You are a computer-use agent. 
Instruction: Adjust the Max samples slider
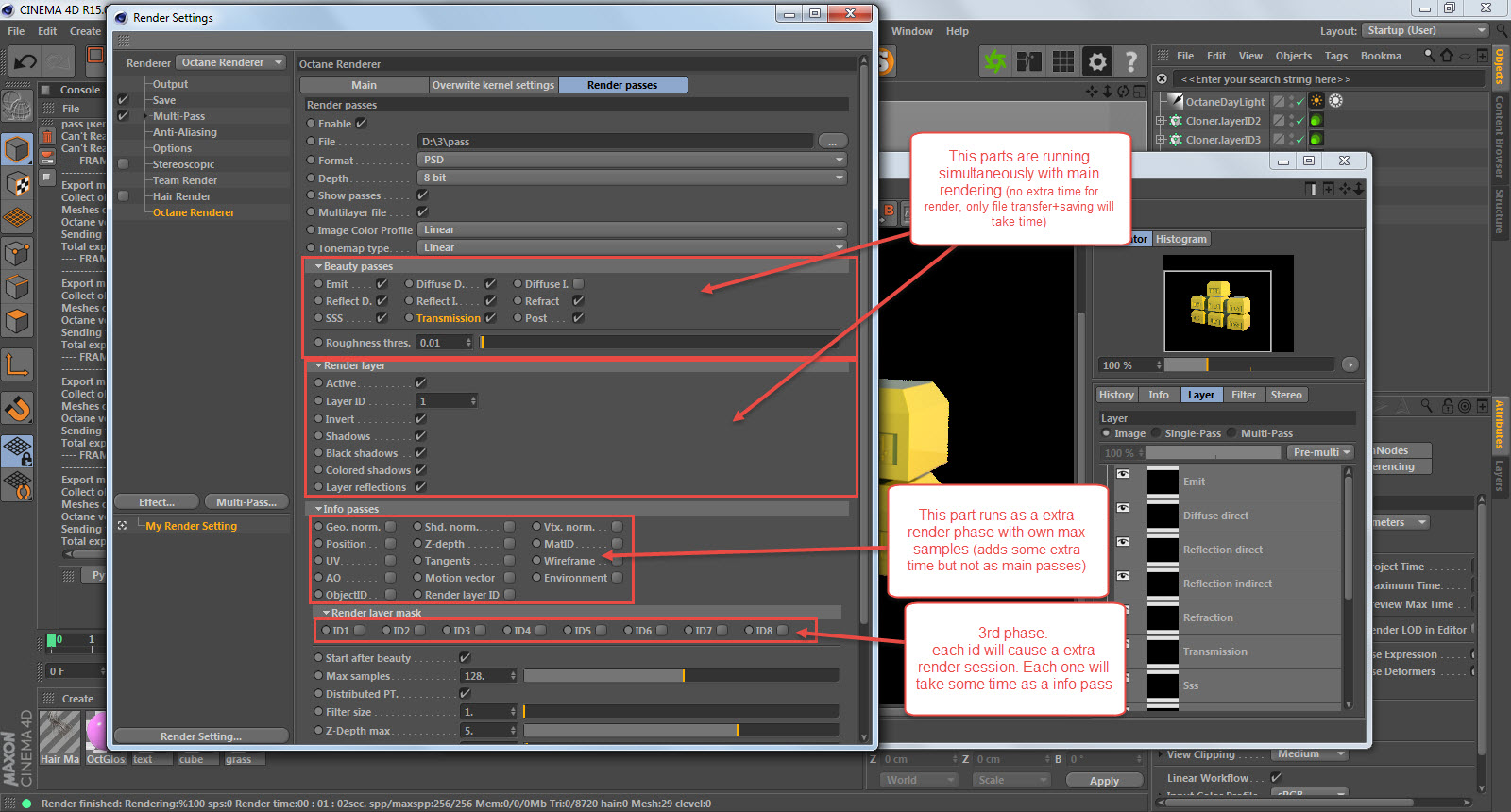pyautogui.click(x=681, y=676)
